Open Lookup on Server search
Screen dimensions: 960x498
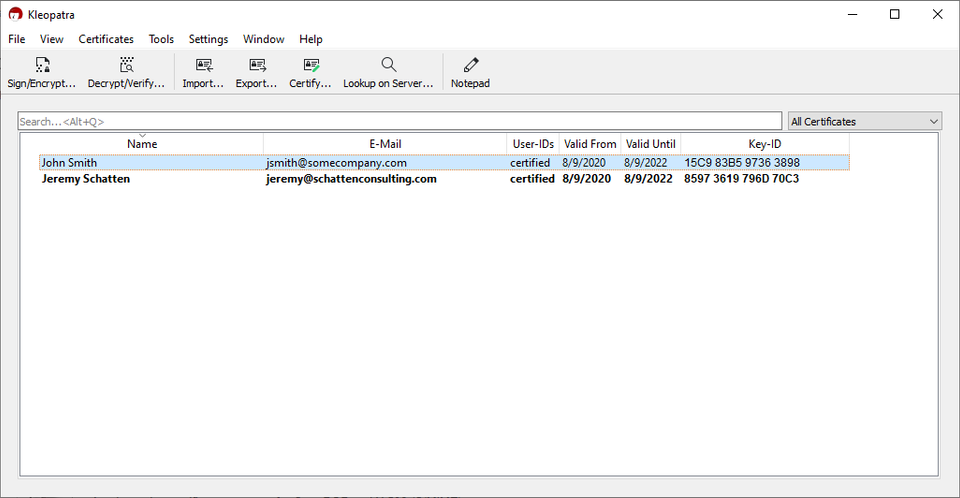click(388, 66)
